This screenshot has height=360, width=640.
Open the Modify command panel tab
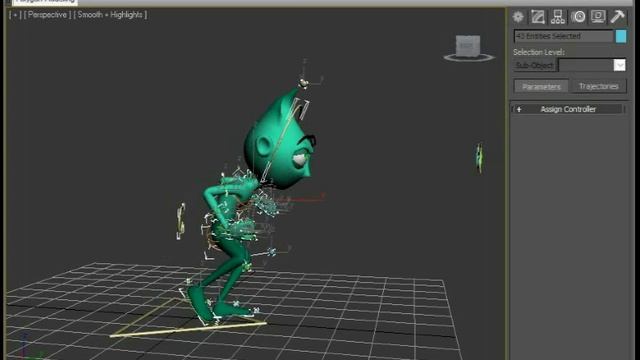538,17
